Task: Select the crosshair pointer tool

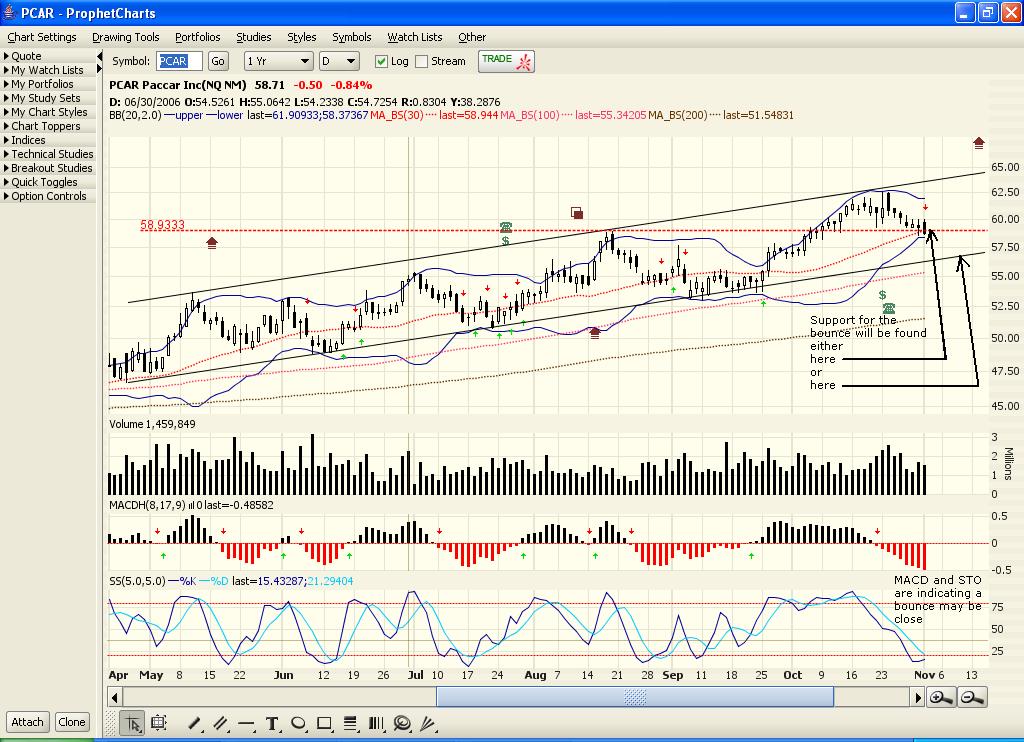Action: [x=133, y=723]
